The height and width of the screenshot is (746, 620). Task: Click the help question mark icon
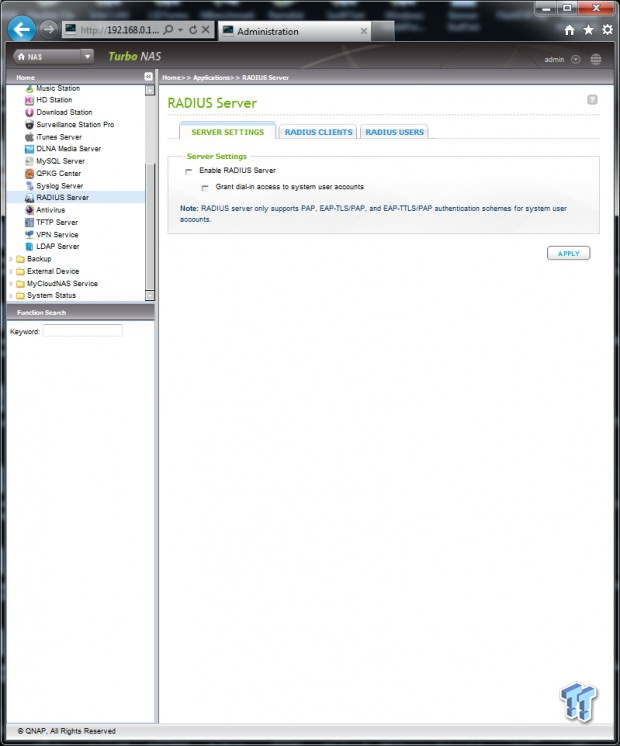click(592, 99)
